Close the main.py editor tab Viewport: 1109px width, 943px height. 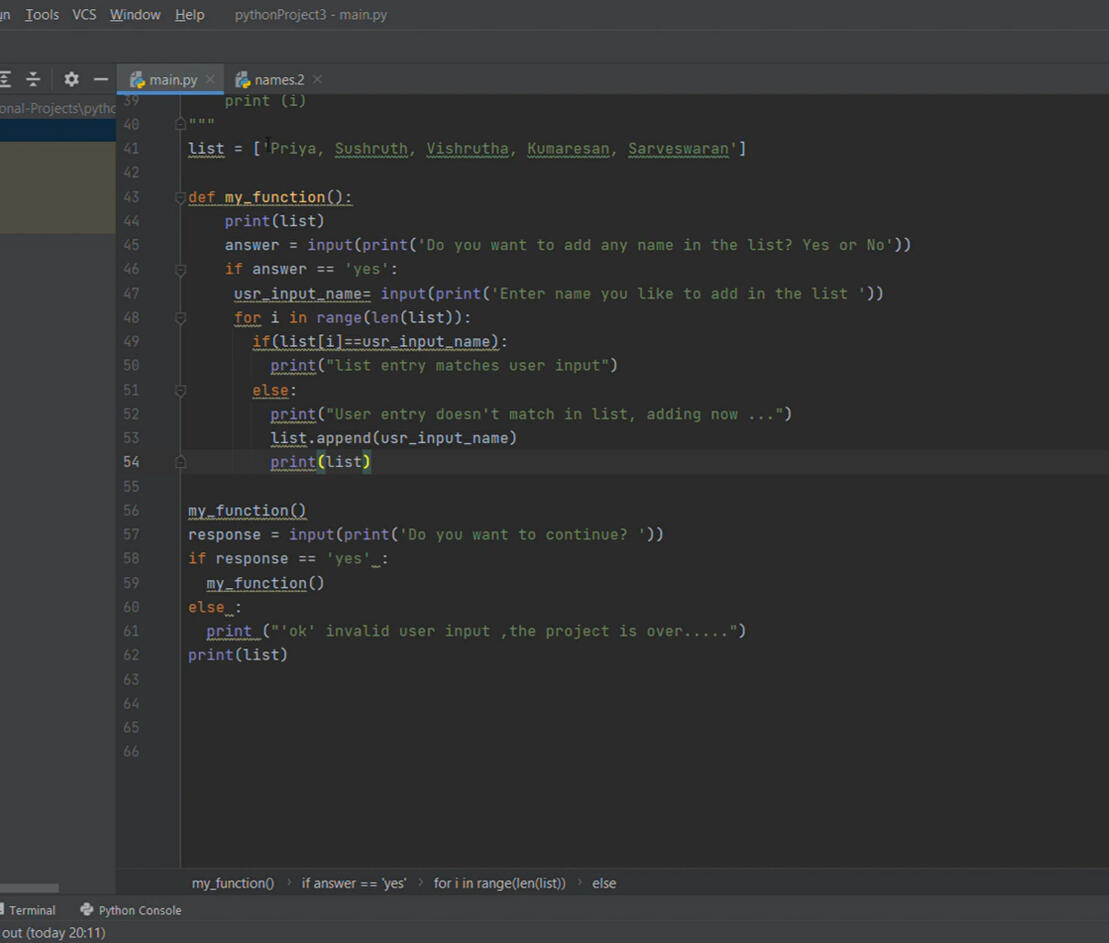[x=210, y=79]
